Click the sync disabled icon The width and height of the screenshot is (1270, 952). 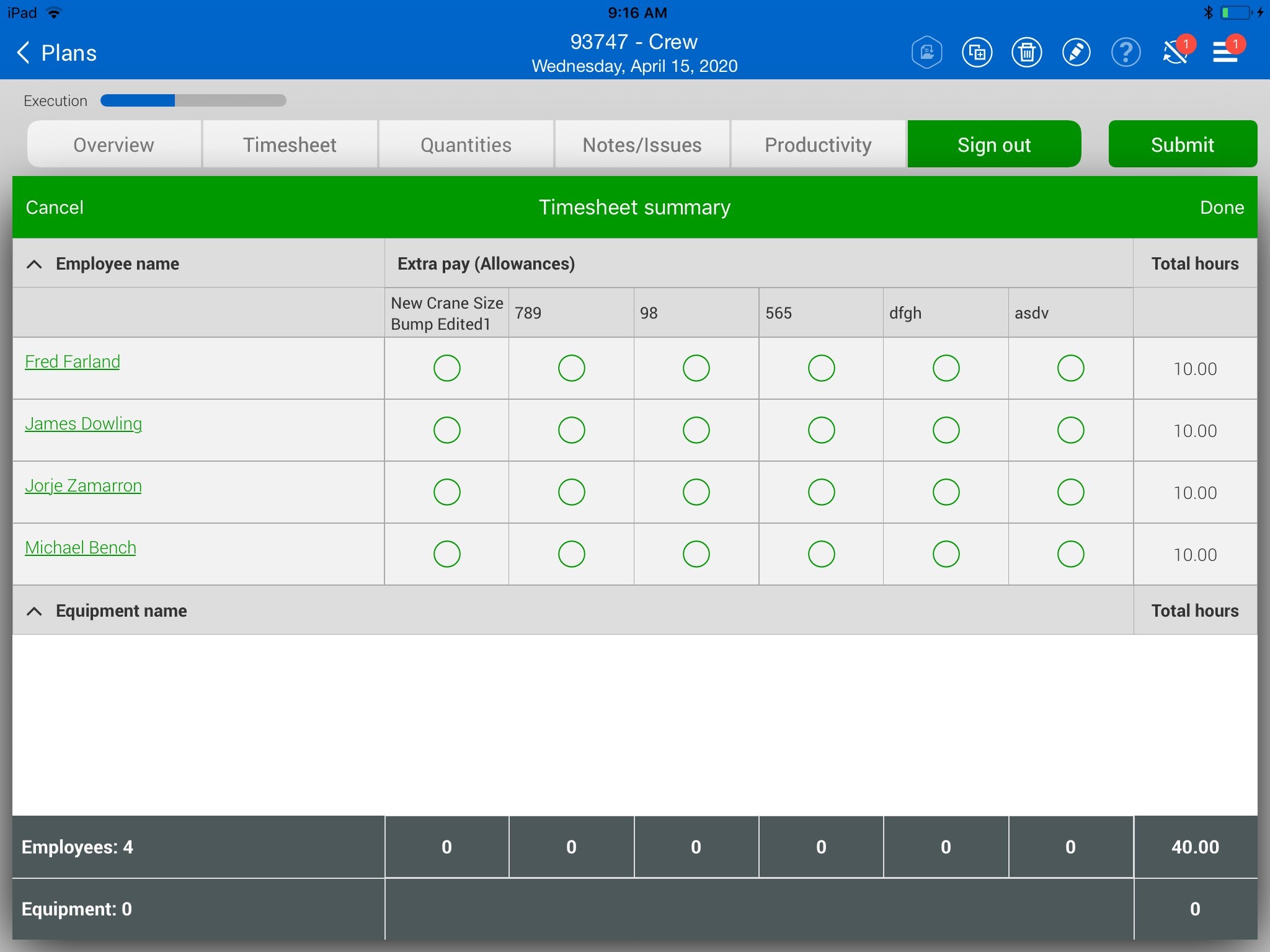[1175, 52]
